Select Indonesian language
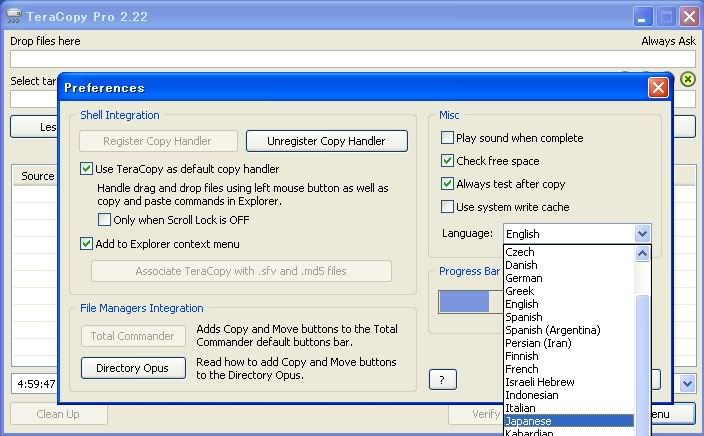704x436 pixels. 569,395
